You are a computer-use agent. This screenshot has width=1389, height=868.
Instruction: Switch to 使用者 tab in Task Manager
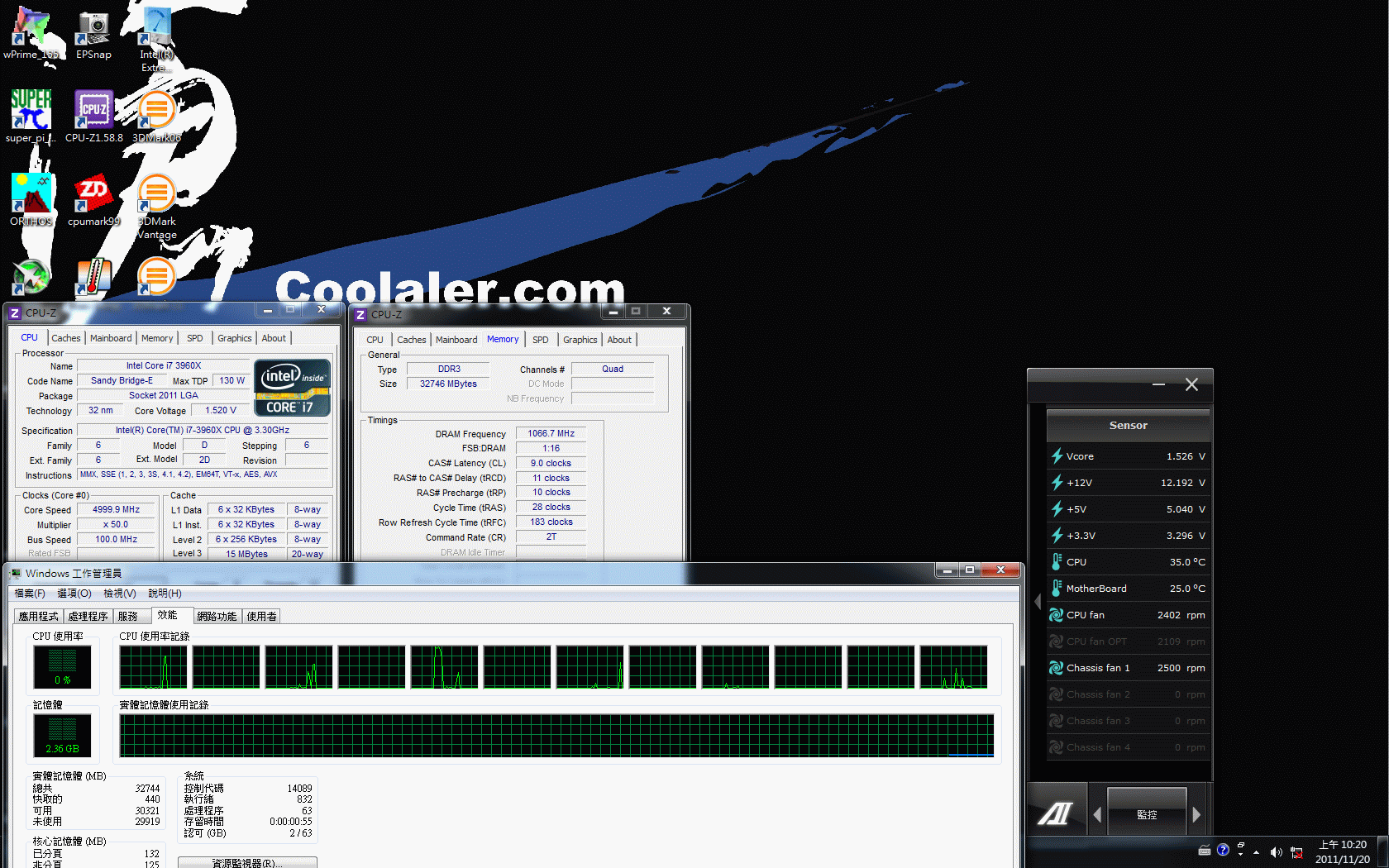point(262,617)
